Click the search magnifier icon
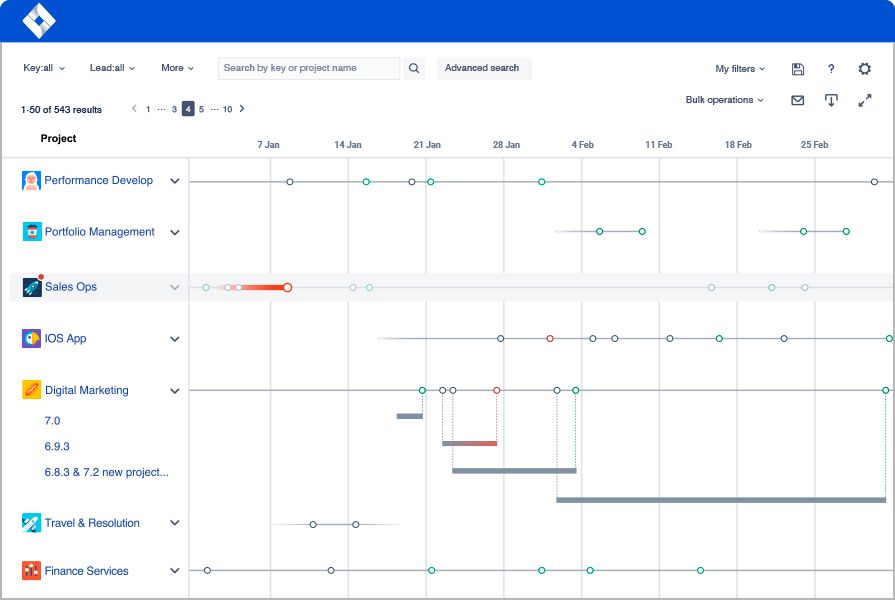The image size is (895, 600). coord(414,68)
